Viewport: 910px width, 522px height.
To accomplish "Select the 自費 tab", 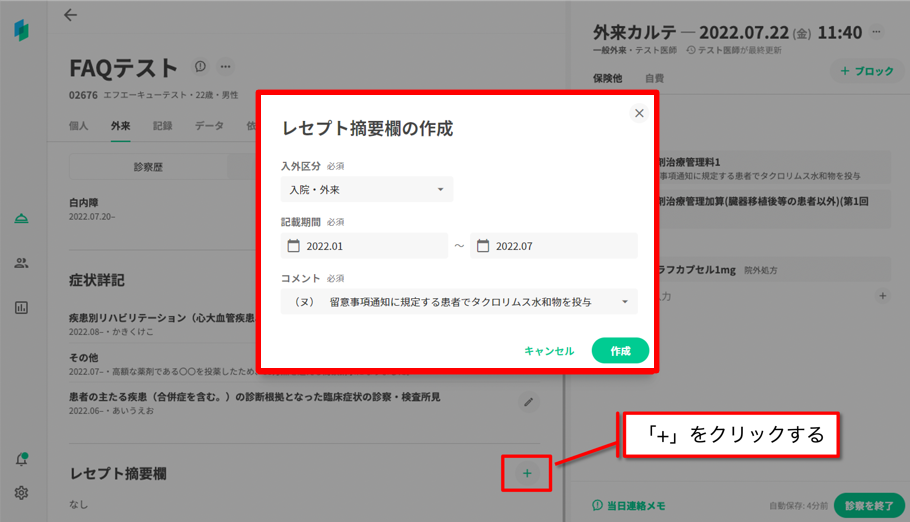I will coord(655,78).
